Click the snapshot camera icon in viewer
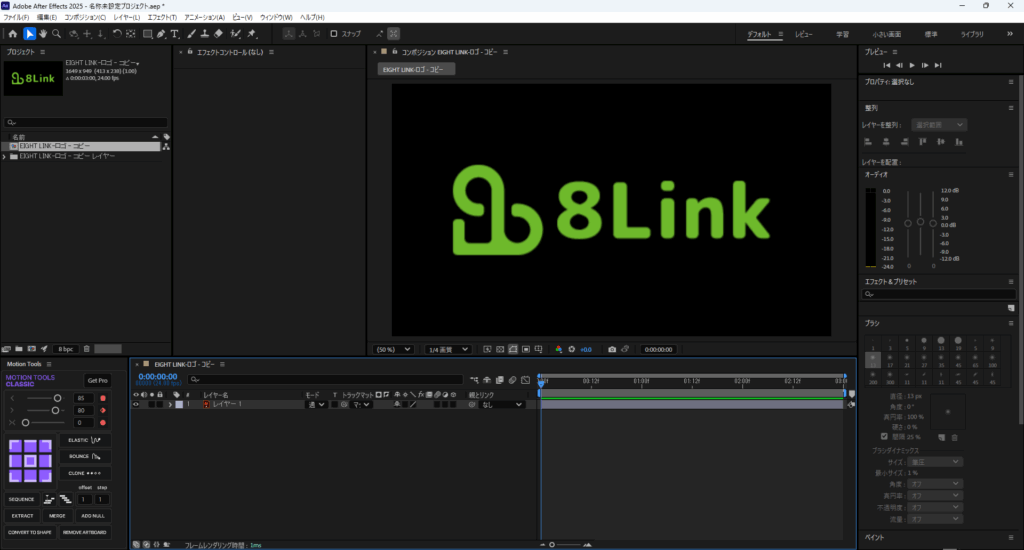 pos(612,349)
